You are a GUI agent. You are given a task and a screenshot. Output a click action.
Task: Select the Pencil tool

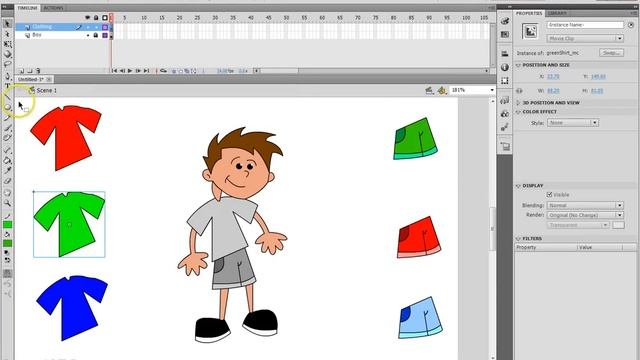tap(7, 118)
